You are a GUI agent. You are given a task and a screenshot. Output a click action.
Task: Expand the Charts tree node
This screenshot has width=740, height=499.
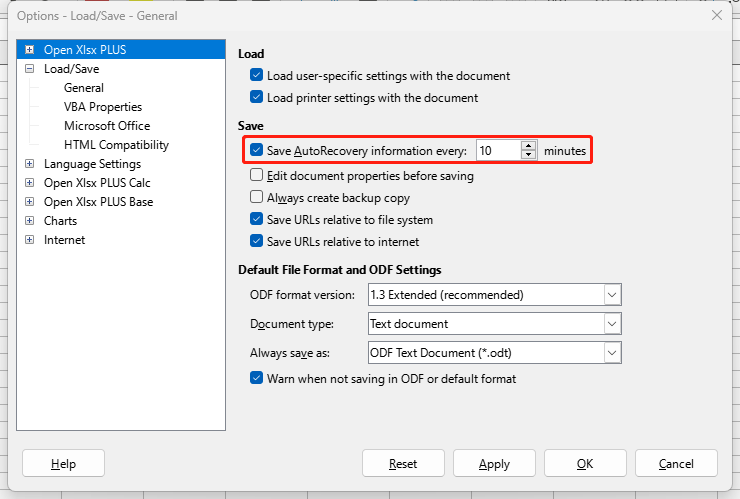pyautogui.click(x=30, y=220)
